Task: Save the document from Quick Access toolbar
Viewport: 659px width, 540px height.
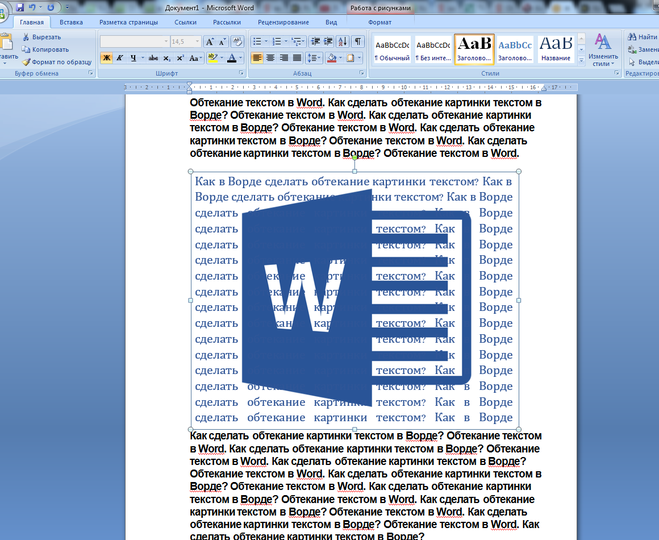Action: click(19, 8)
